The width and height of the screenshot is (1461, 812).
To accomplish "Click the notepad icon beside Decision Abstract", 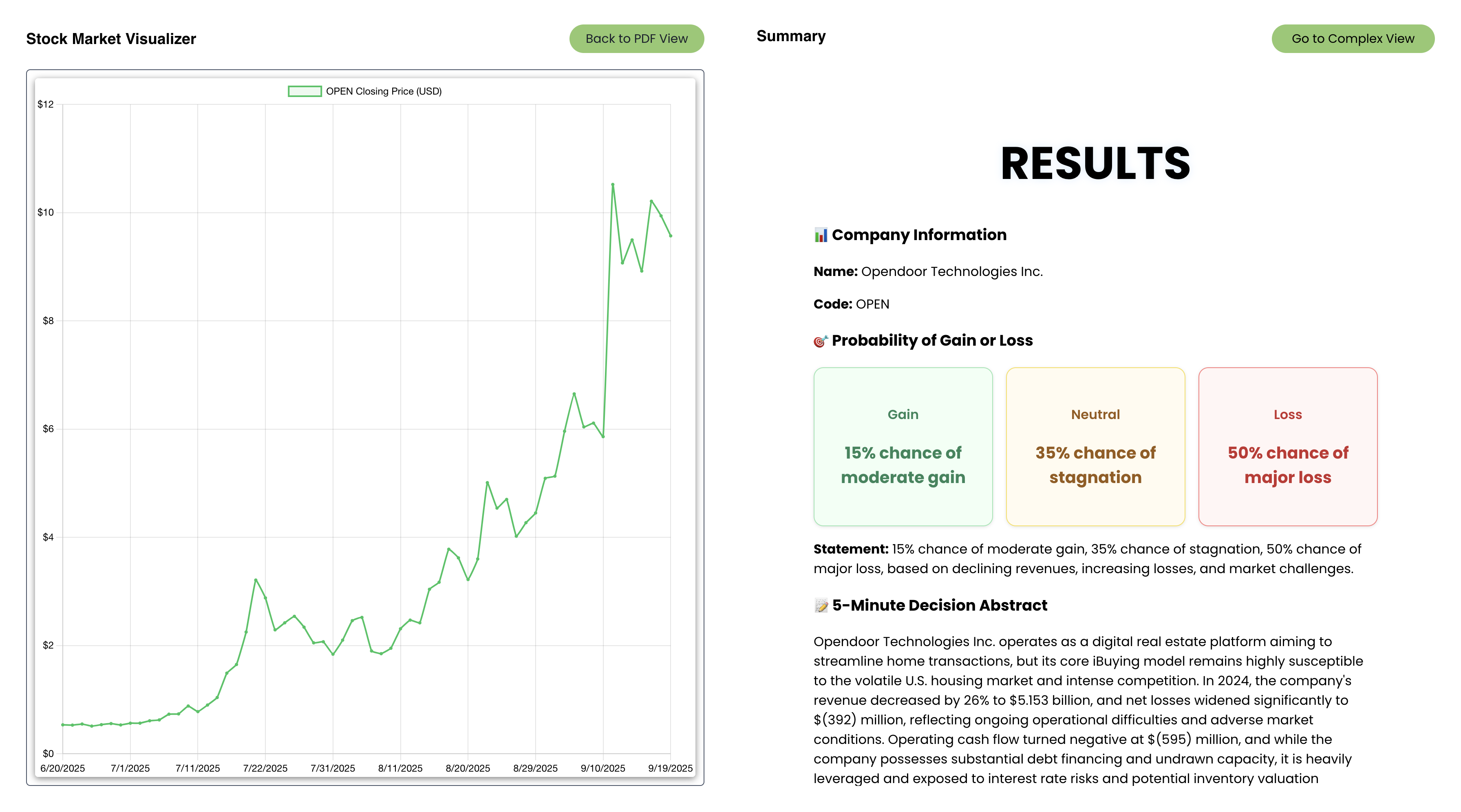I will pos(821,606).
